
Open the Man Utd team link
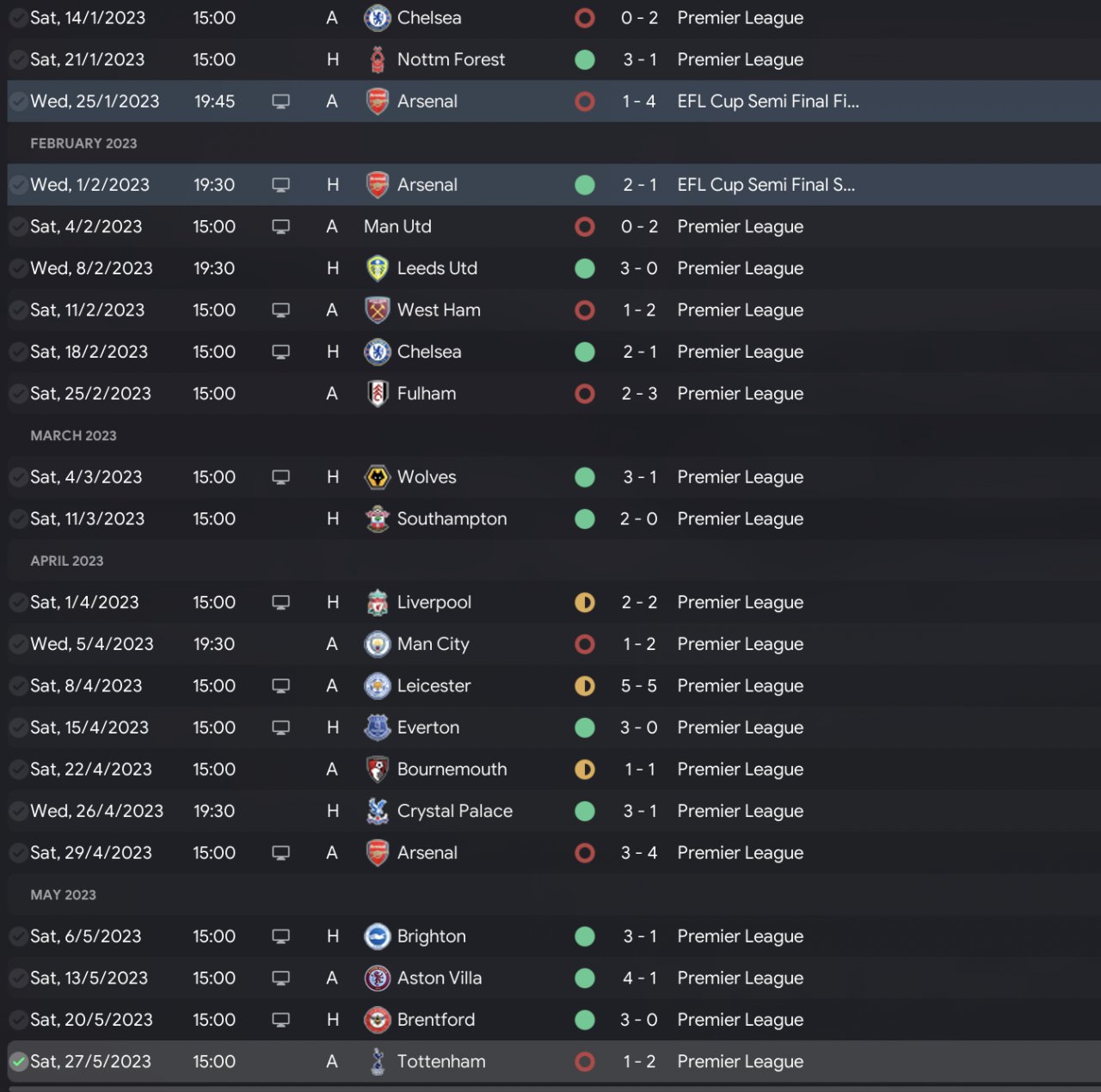click(397, 227)
